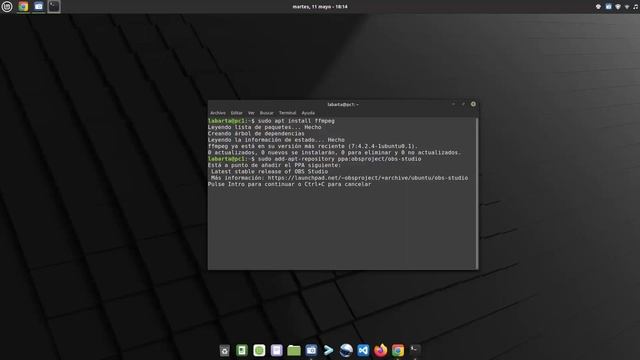Open the Linux Mint start menu

[7, 7]
